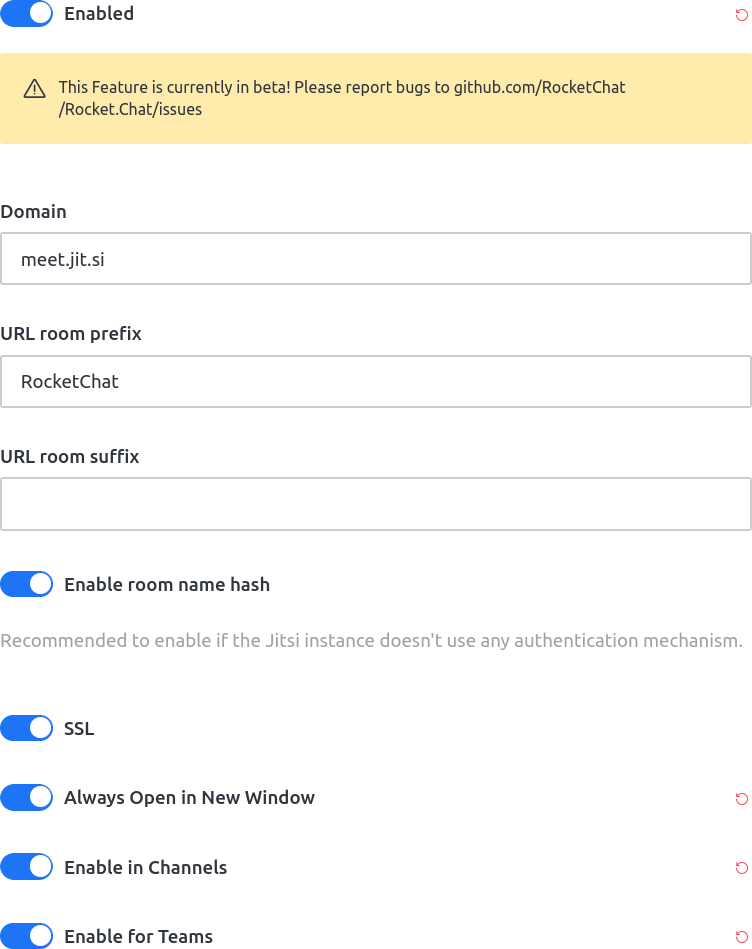Reset Enable for Teams setting
The height and width of the screenshot is (949, 752).
741,937
